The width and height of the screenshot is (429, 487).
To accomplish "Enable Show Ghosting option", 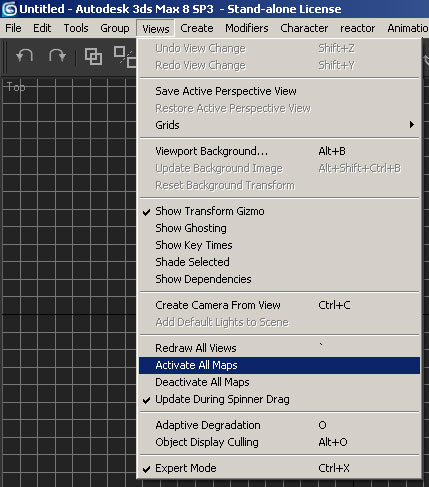I will tap(279, 228).
